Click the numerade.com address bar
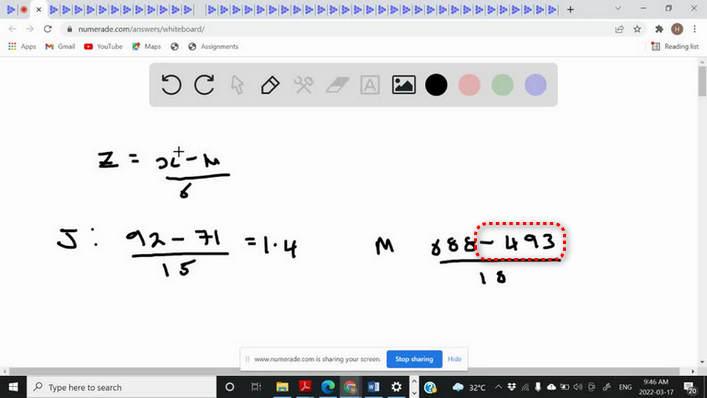707x398 pixels. [x=338, y=29]
